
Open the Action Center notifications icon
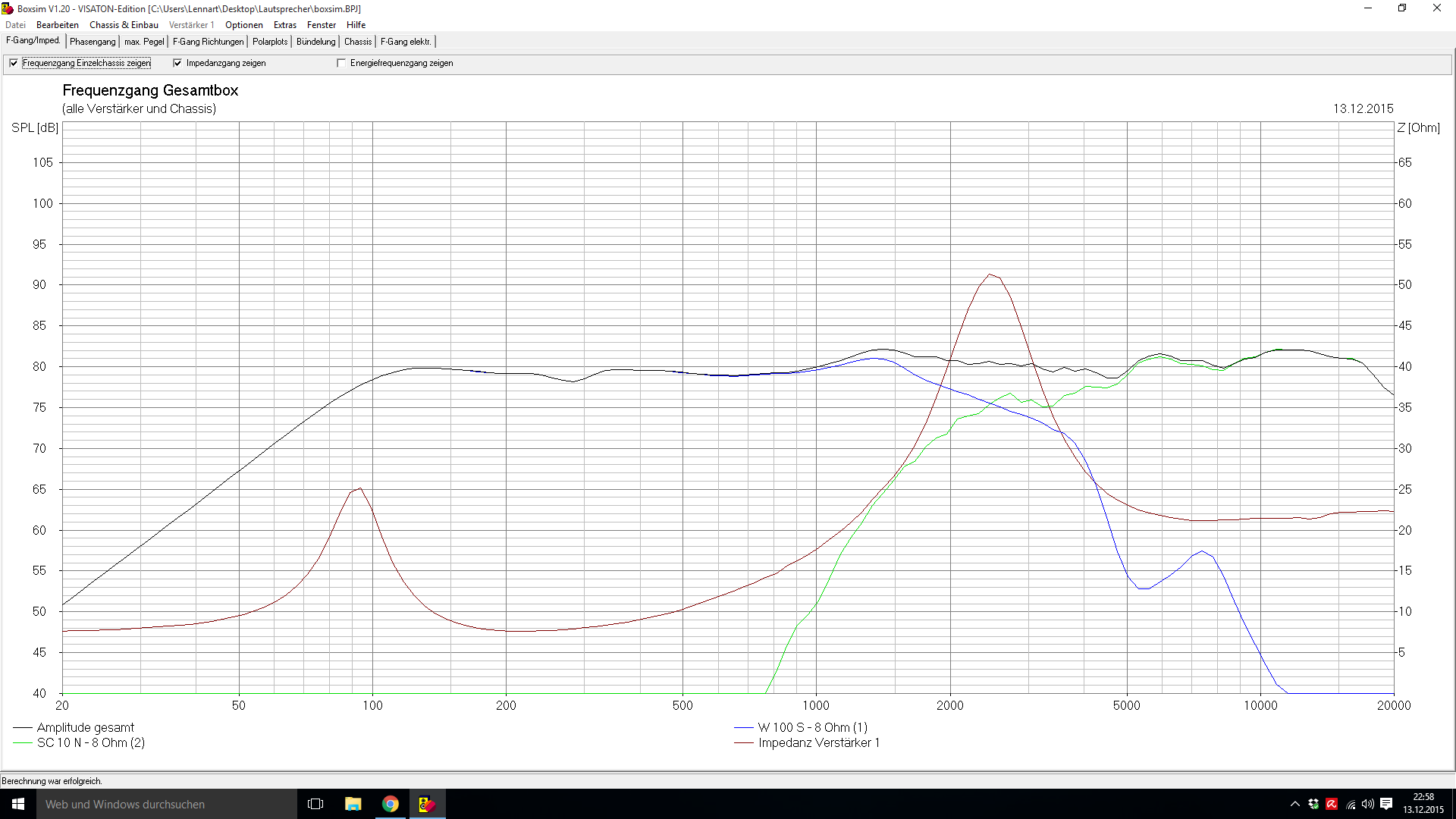pos(1386,804)
